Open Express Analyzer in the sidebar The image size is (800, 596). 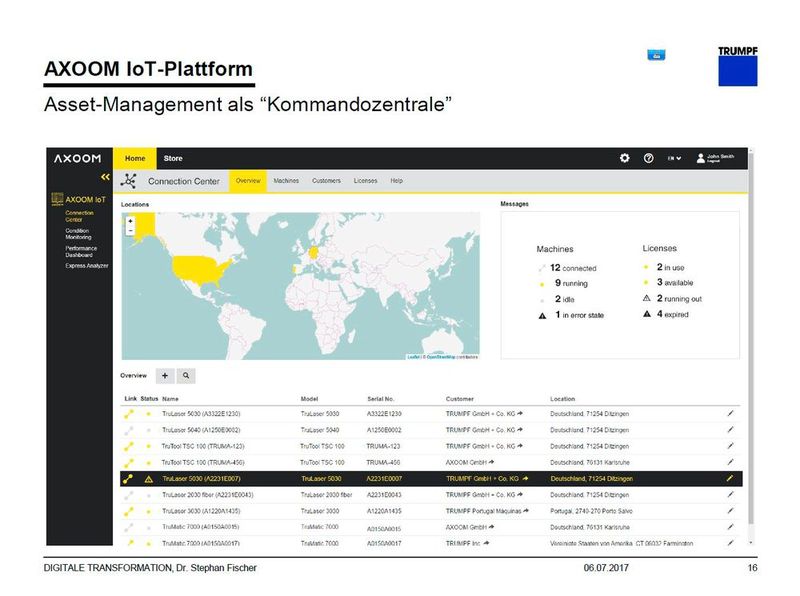point(87,266)
